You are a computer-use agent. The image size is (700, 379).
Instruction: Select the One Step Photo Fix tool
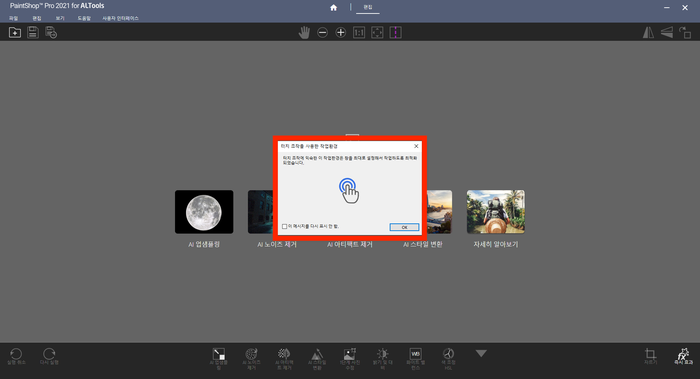pyautogui.click(x=350, y=359)
